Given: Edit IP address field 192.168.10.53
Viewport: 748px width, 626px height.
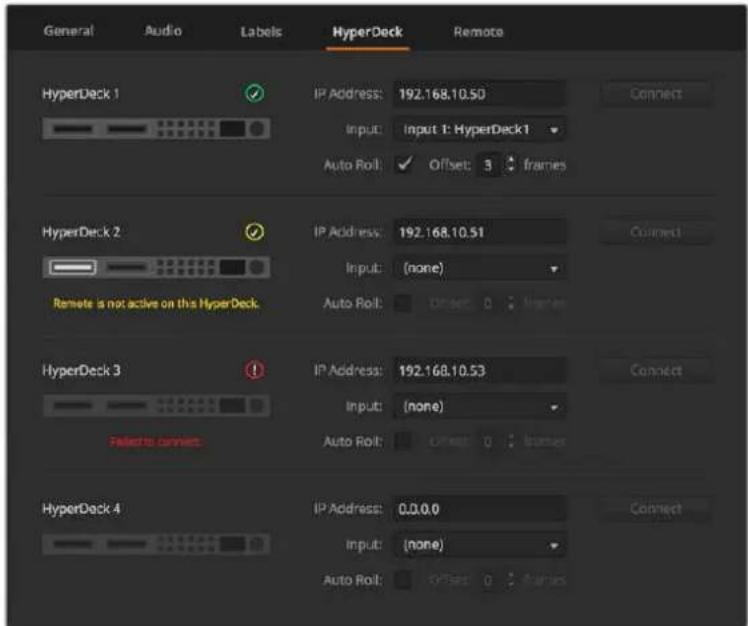Looking at the screenshot, I should [x=479, y=370].
